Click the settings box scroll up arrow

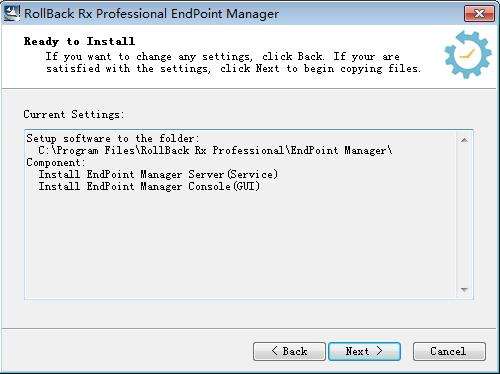pos(464,140)
